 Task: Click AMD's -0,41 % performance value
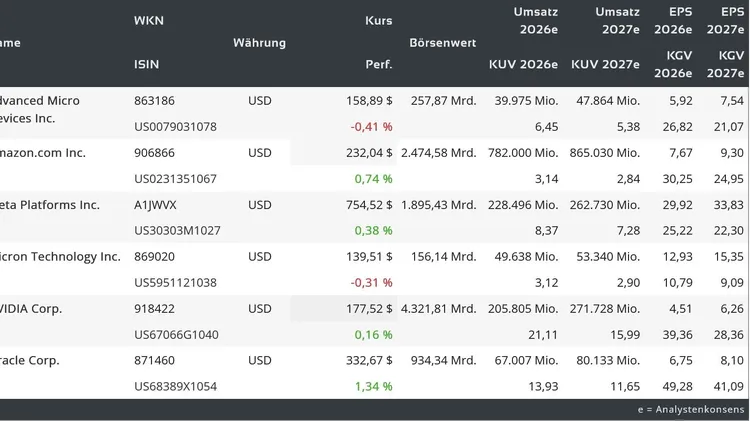pos(371,127)
